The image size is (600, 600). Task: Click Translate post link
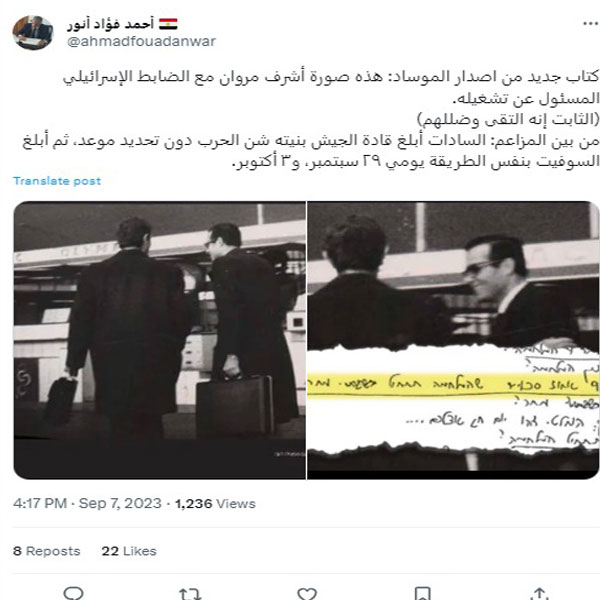click(x=57, y=181)
